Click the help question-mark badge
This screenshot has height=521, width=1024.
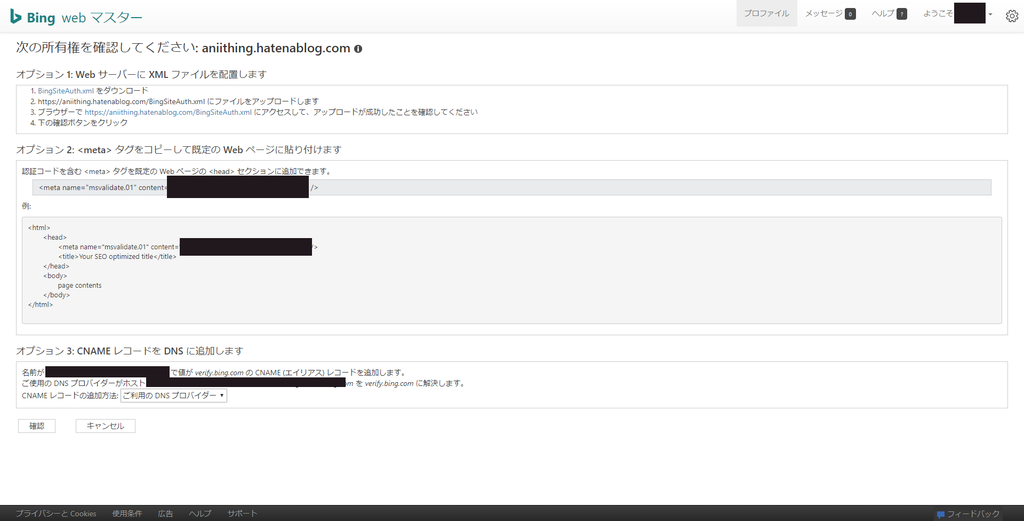coord(902,14)
